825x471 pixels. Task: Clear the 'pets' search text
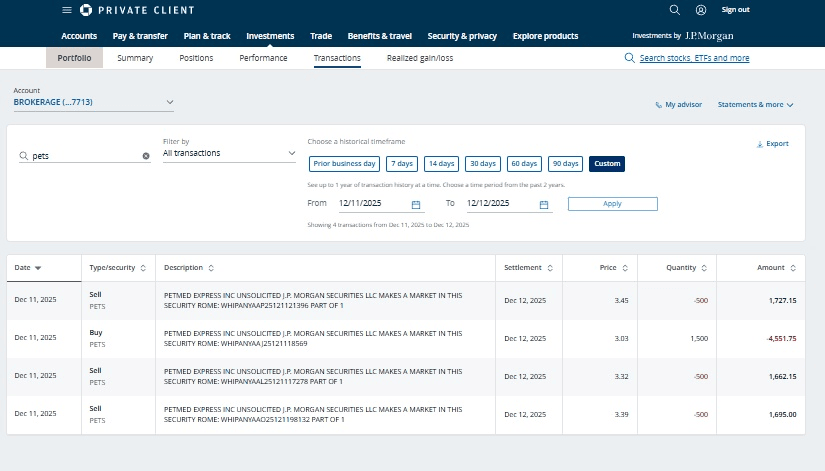tap(146, 156)
